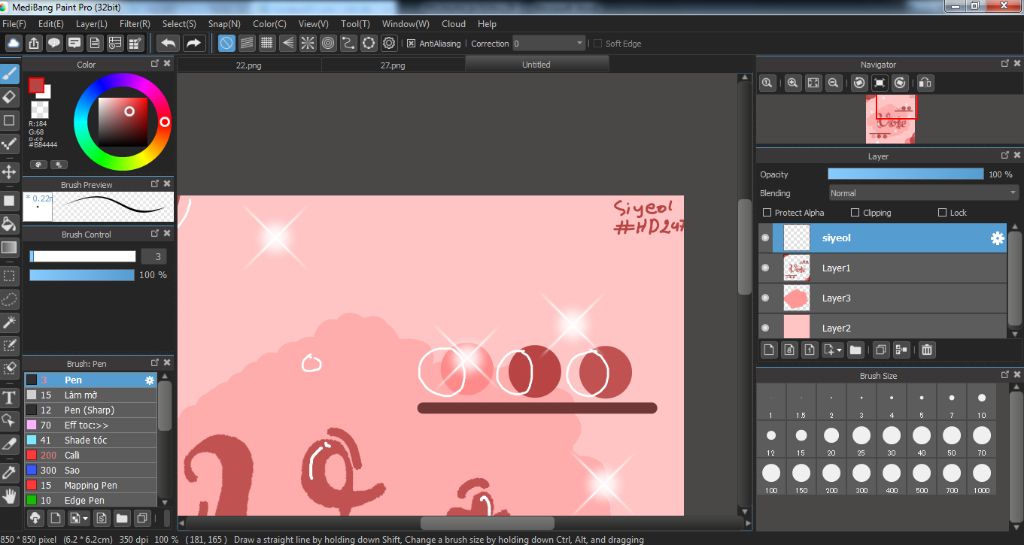
Task: Open the Blending mode dropdown
Action: tap(923, 193)
